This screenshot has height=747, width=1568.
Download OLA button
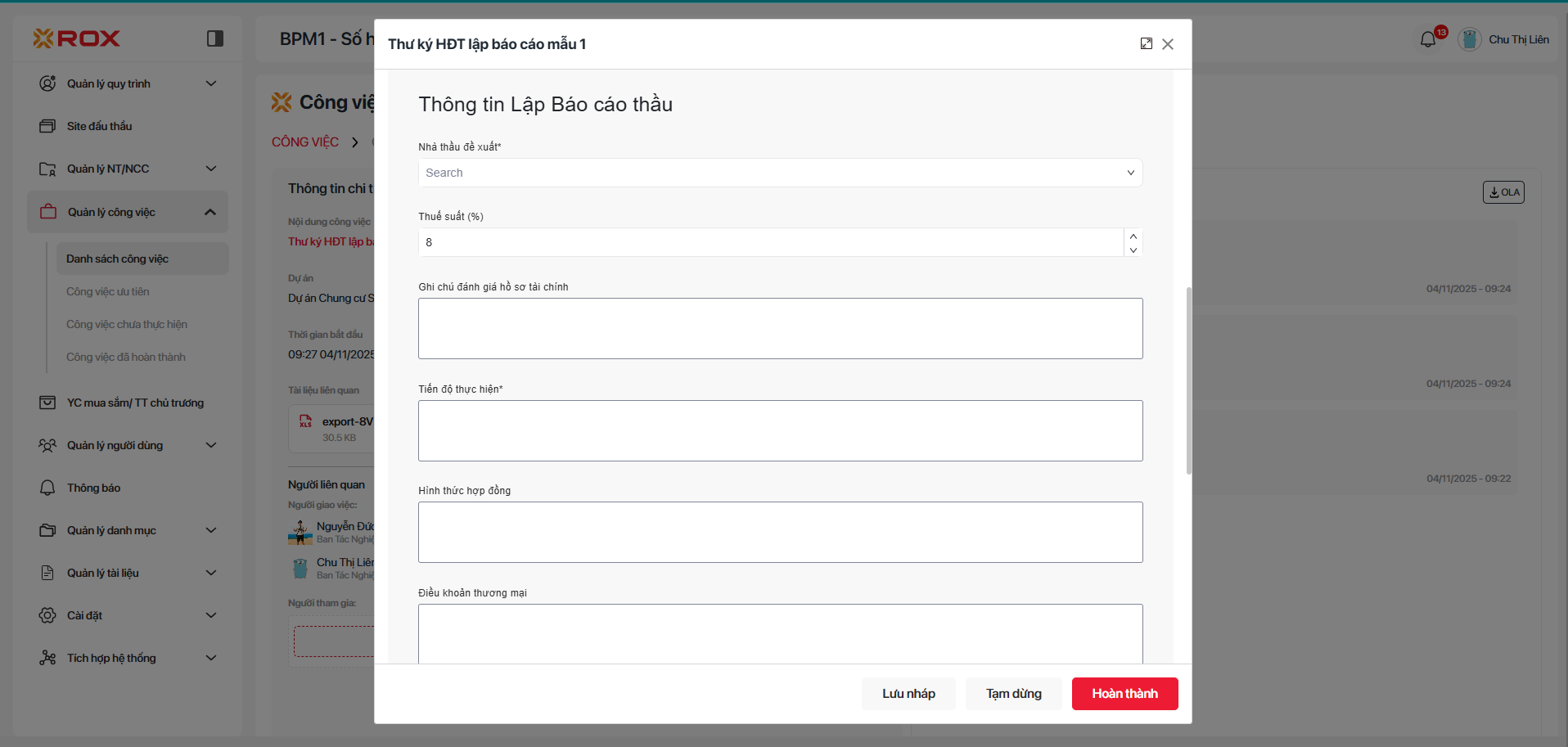[1503, 192]
